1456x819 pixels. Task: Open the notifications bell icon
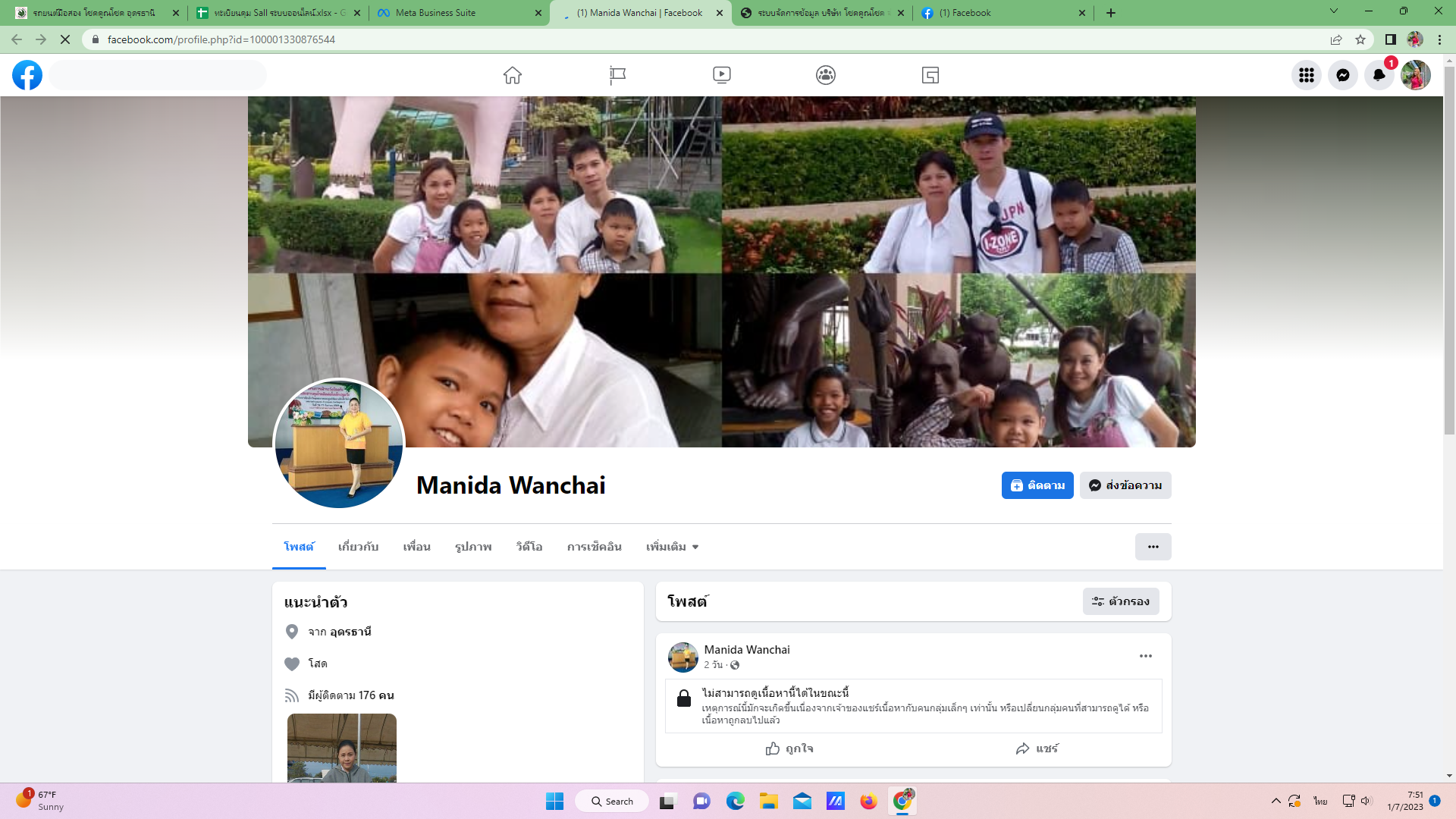pos(1379,75)
